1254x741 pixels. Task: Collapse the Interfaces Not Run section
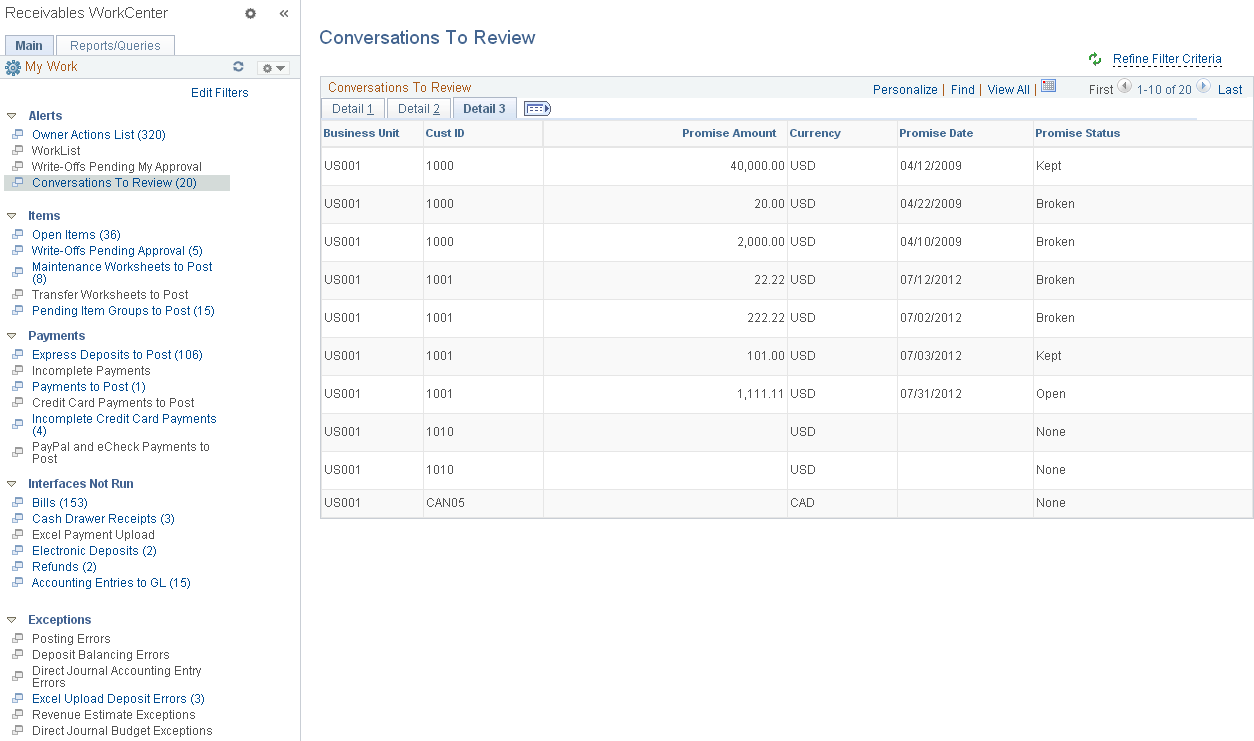[x=12, y=484]
